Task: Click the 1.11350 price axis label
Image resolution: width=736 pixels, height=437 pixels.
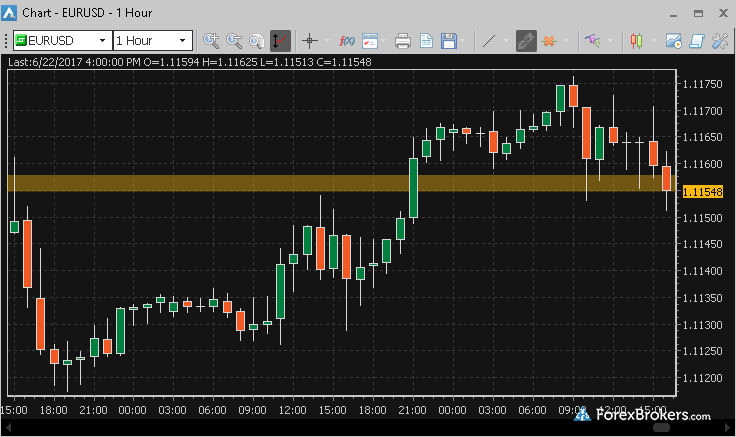Action: pyautogui.click(x=702, y=298)
